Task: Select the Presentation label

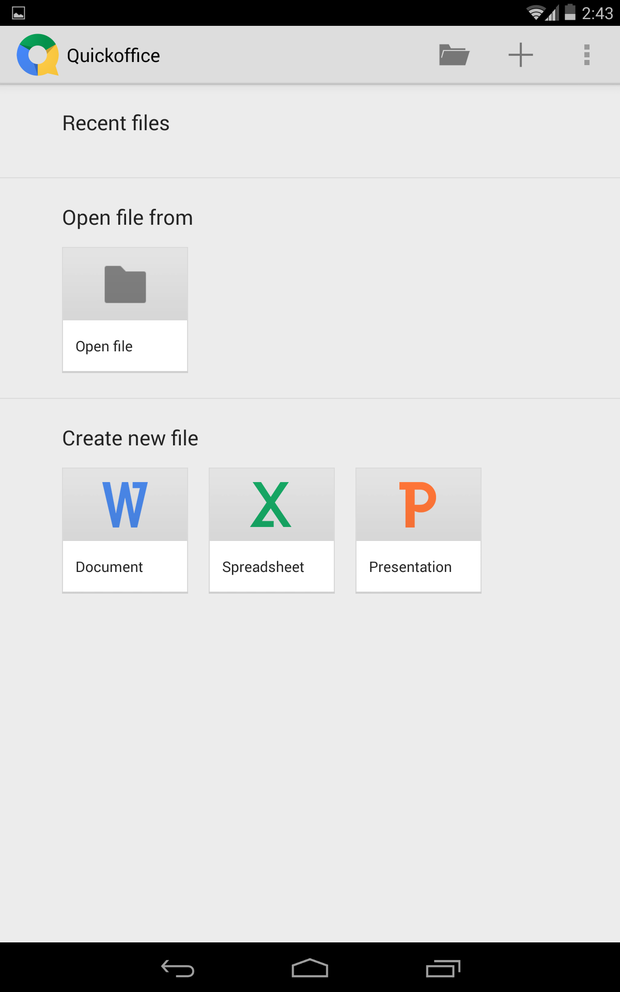Action: (x=410, y=567)
